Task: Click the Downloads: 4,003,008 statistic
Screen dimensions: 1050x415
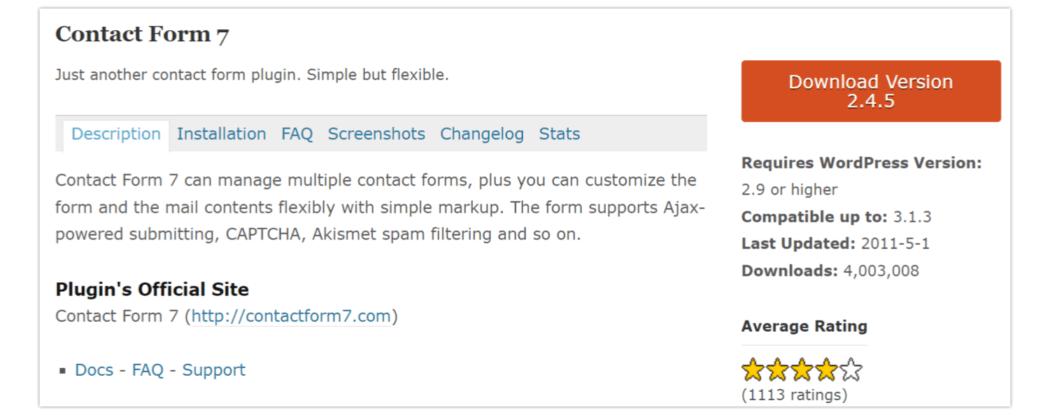Action: (x=830, y=271)
